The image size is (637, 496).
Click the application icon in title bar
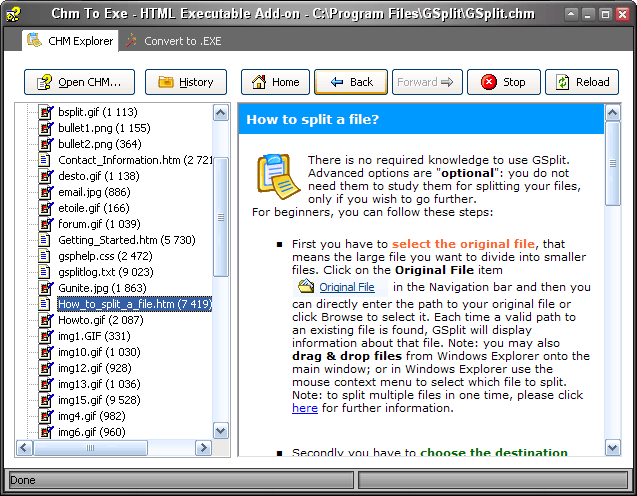13,14
